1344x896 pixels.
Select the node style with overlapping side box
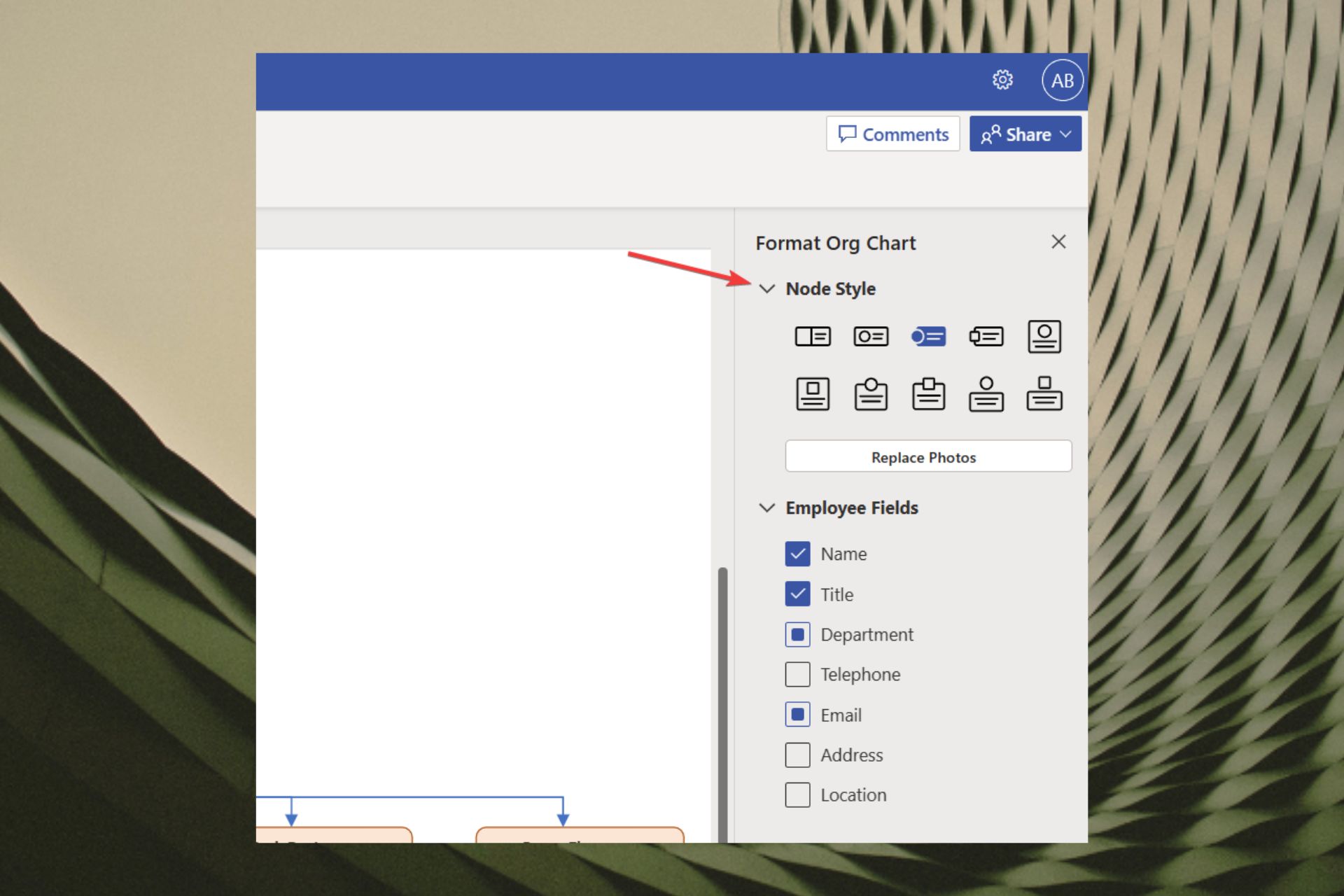click(x=986, y=337)
